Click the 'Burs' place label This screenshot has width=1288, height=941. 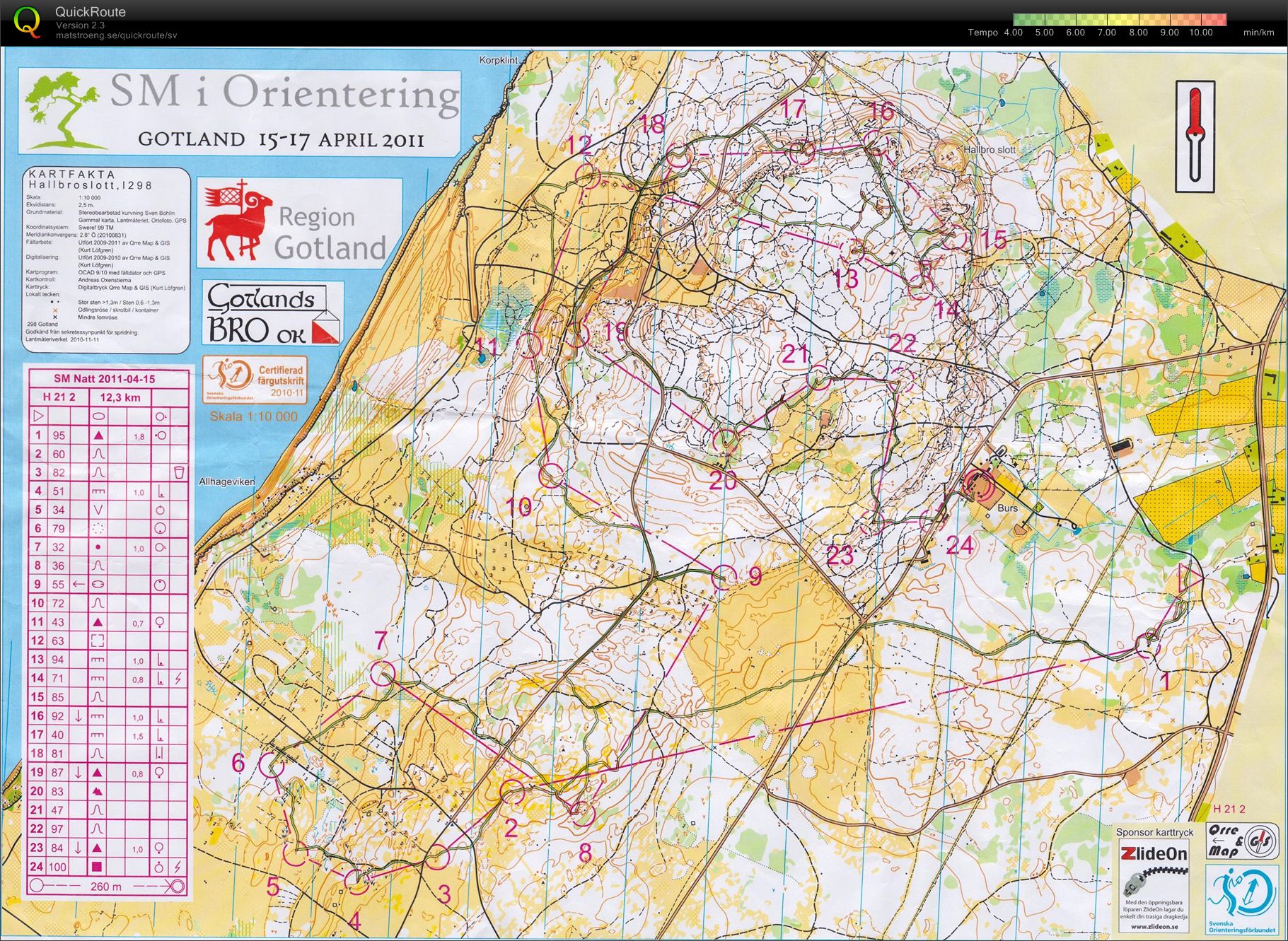point(1007,508)
